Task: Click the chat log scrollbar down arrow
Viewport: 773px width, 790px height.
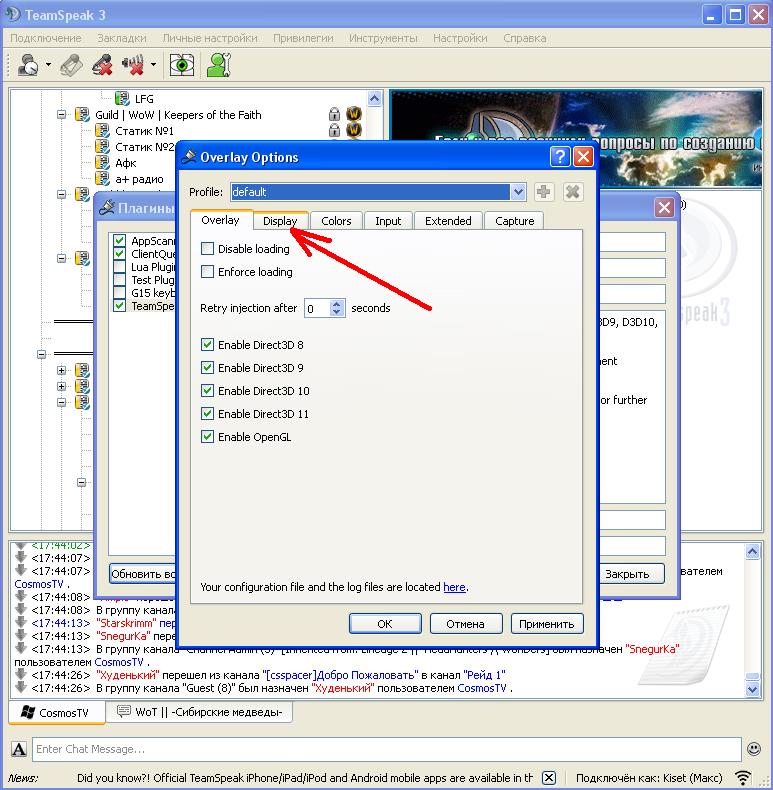Action: tap(752, 688)
